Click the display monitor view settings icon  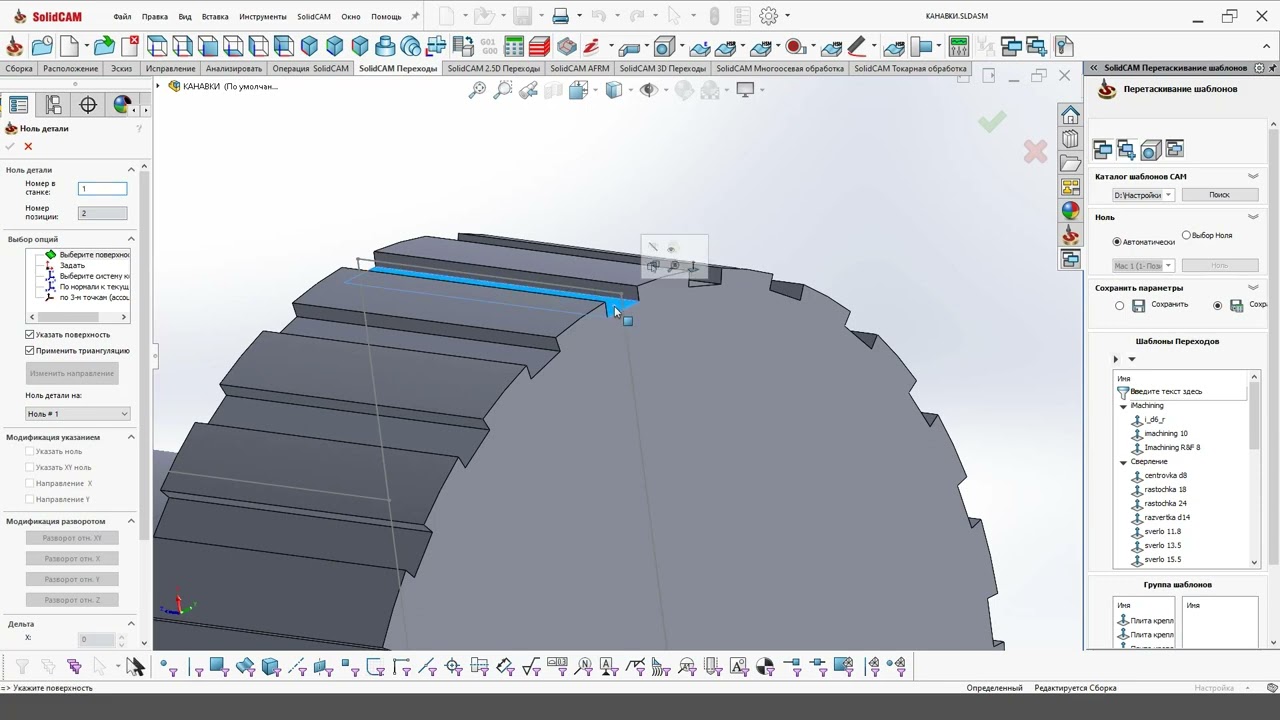point(745,90)
